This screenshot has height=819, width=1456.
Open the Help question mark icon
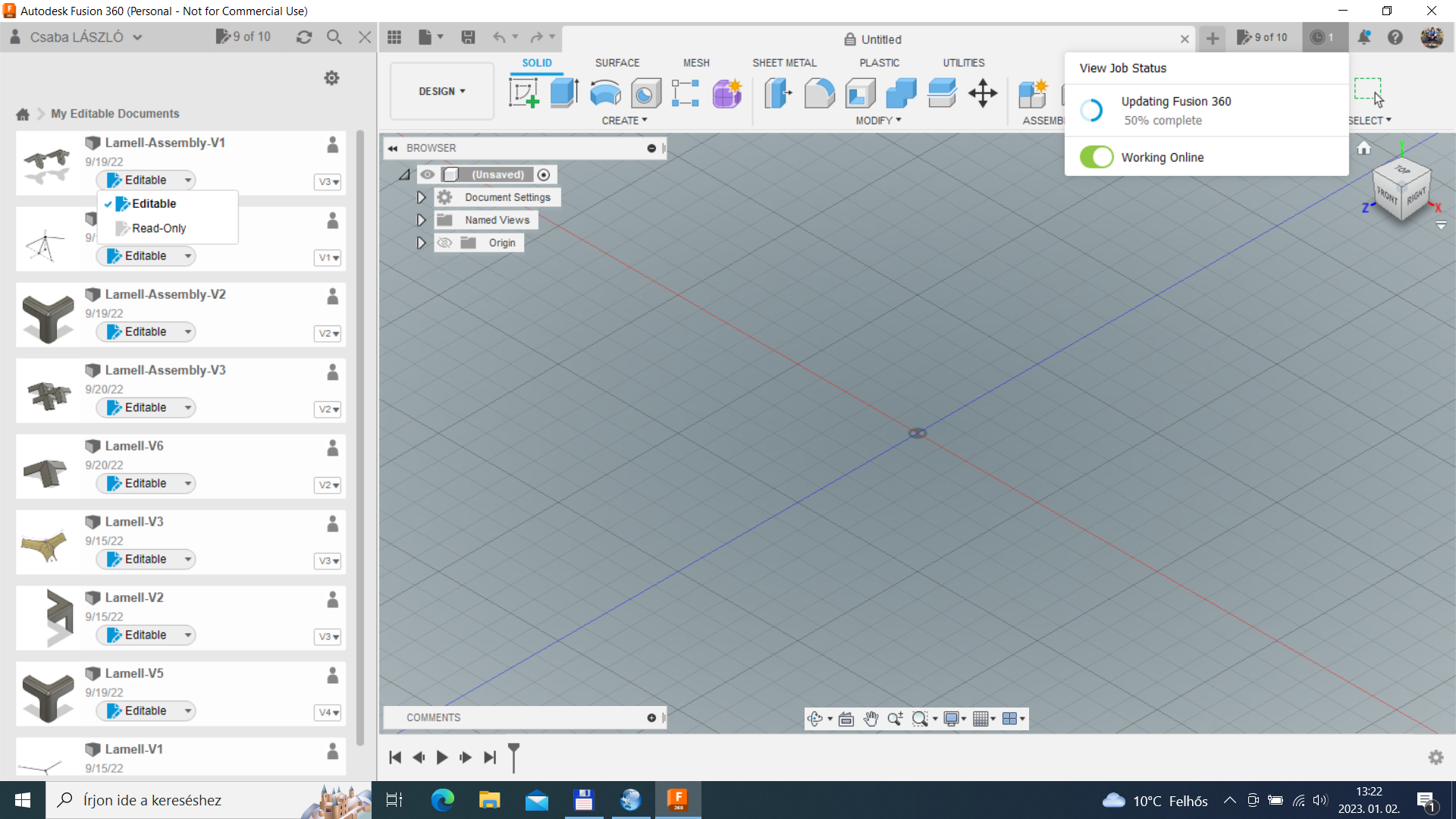tap(1395, 37)
